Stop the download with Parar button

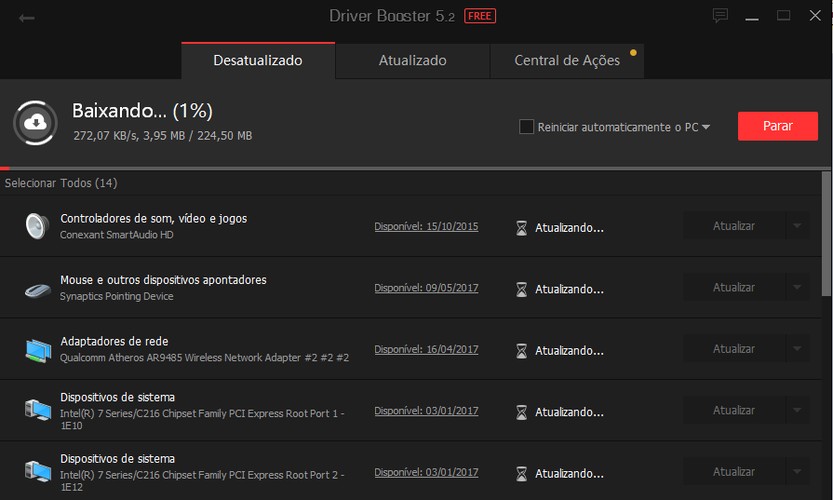pos(778,126)
